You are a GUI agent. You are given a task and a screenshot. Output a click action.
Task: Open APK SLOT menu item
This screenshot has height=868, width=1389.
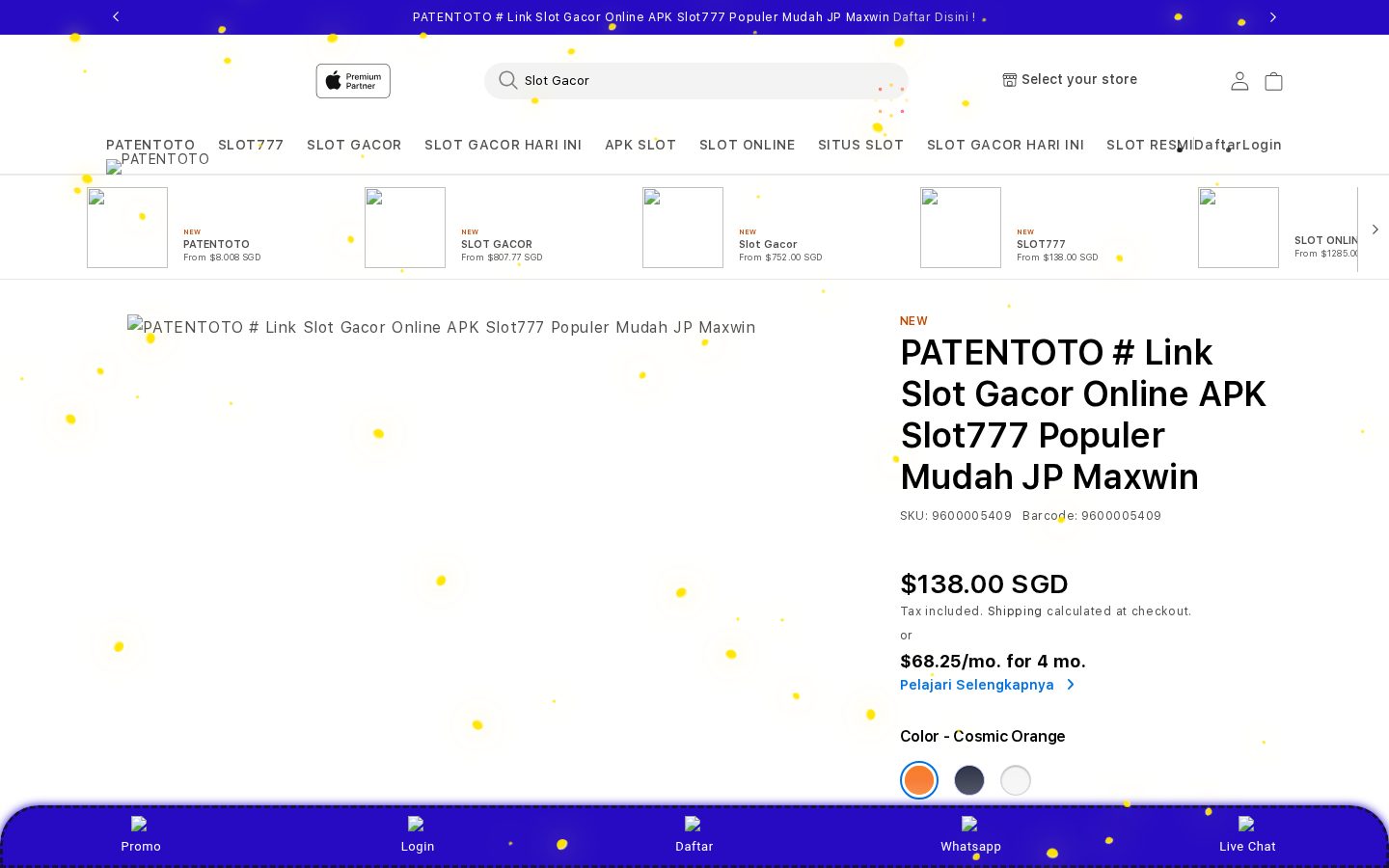(x=640, y=145)
